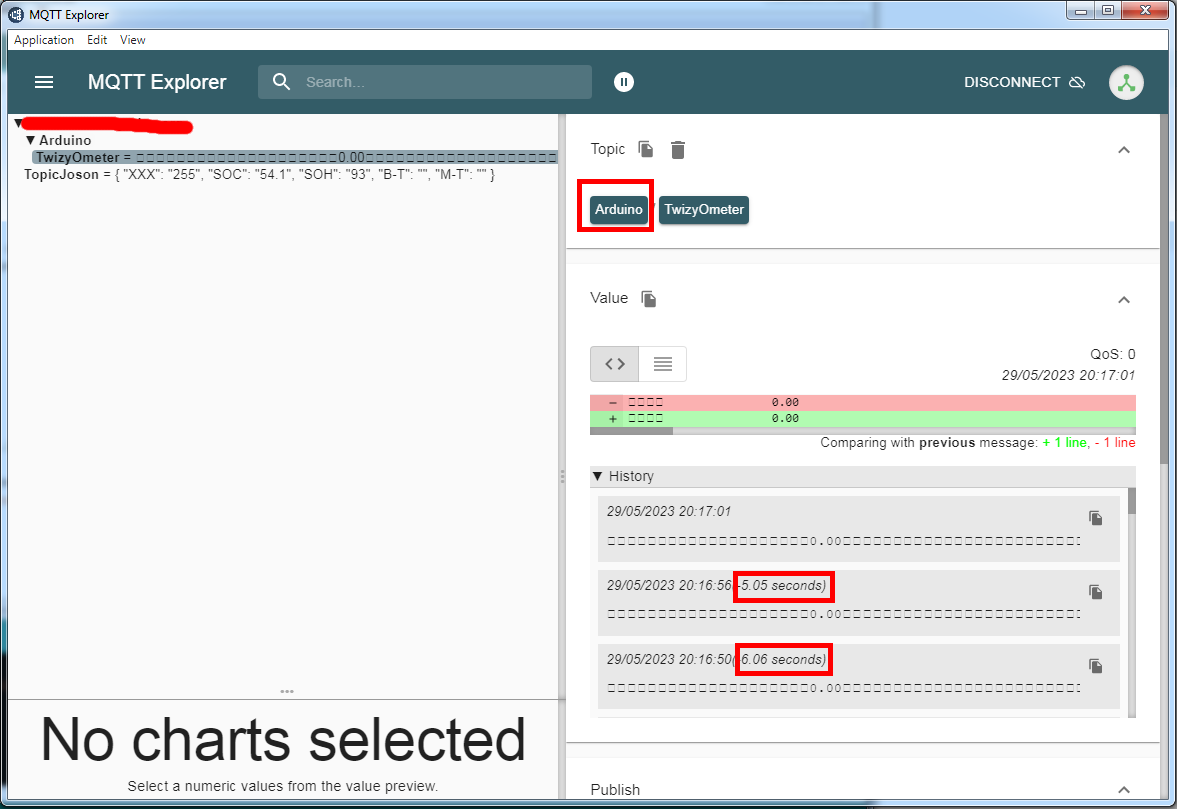Collapse the Arduino tree node
The width and height of the screenshot is (1177, 809).
click(x=31, y=141)
